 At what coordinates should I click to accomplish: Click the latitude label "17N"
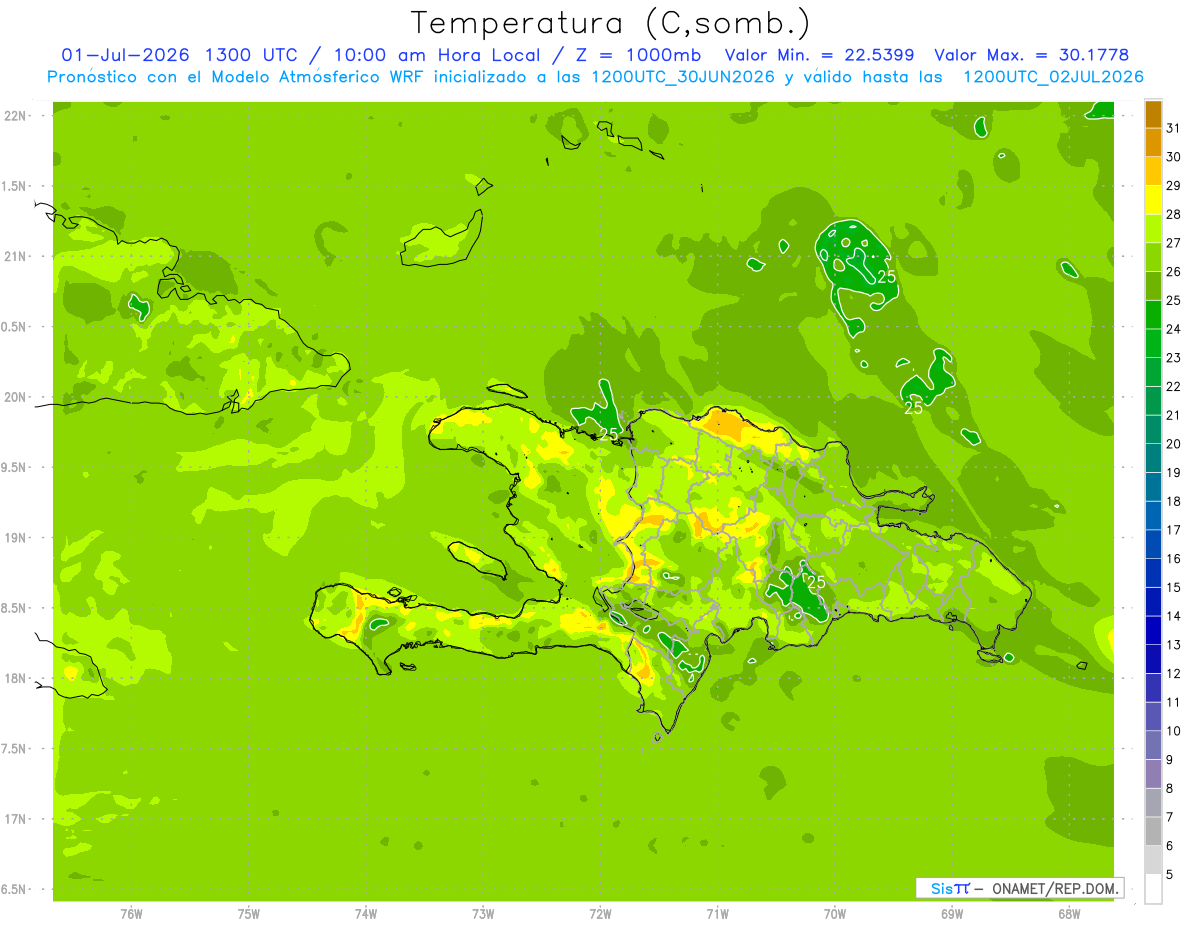coord(15,819)
